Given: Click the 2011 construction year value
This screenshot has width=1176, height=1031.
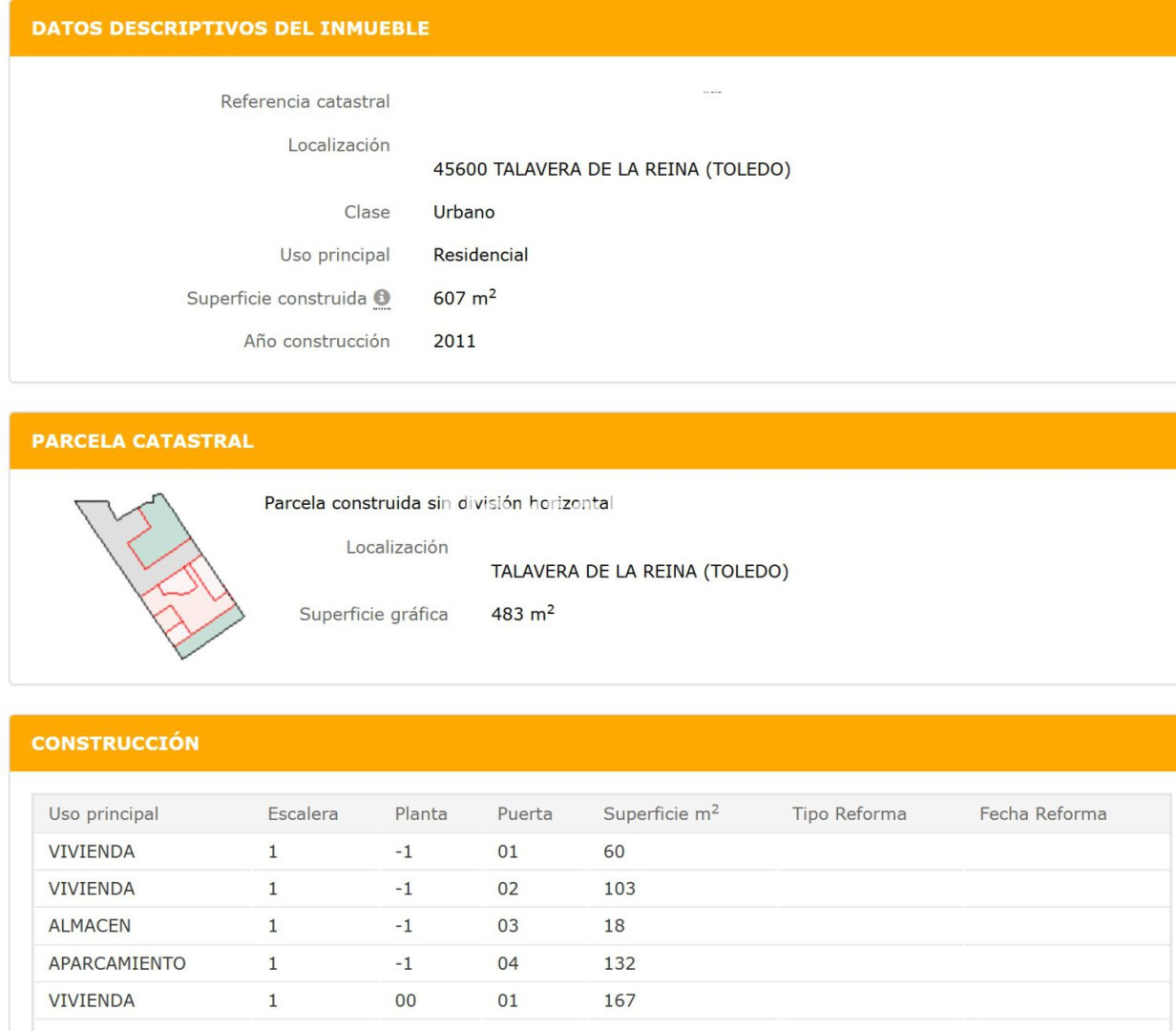Looking at the screenshot, I should tap(454, 341).
